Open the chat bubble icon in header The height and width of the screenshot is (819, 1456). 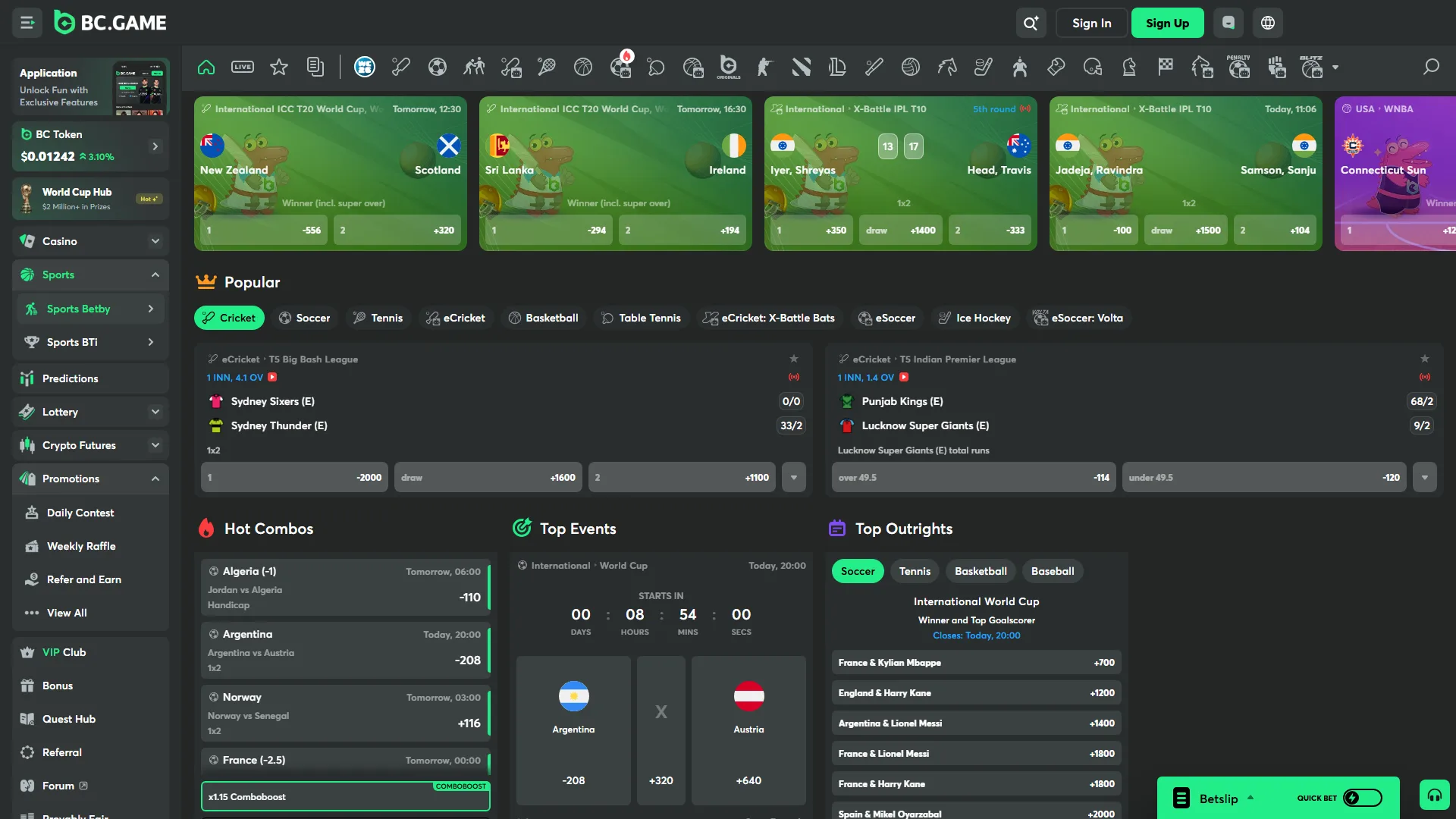(x=1228, y=23)
